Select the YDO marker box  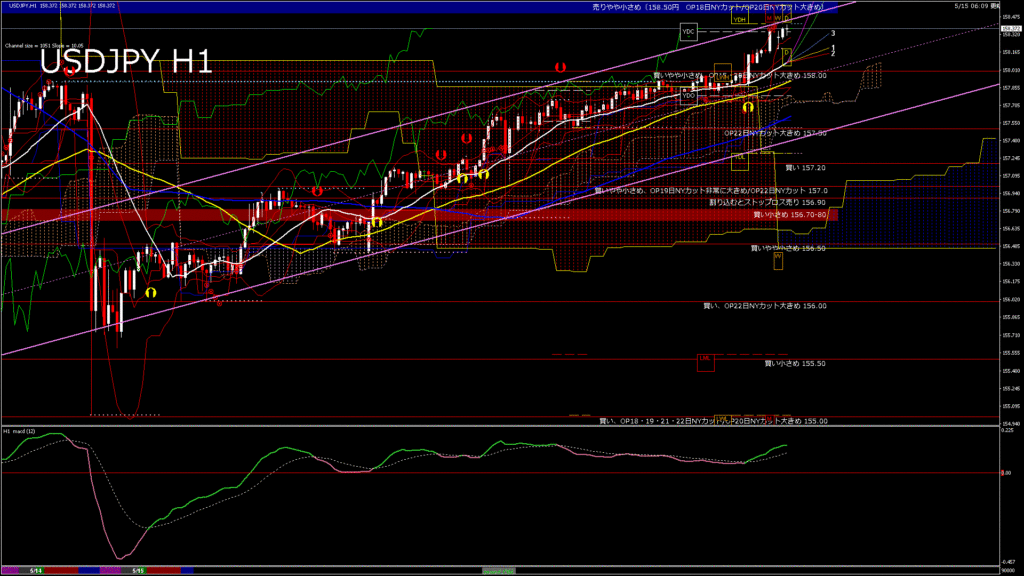tap(688, 96)
